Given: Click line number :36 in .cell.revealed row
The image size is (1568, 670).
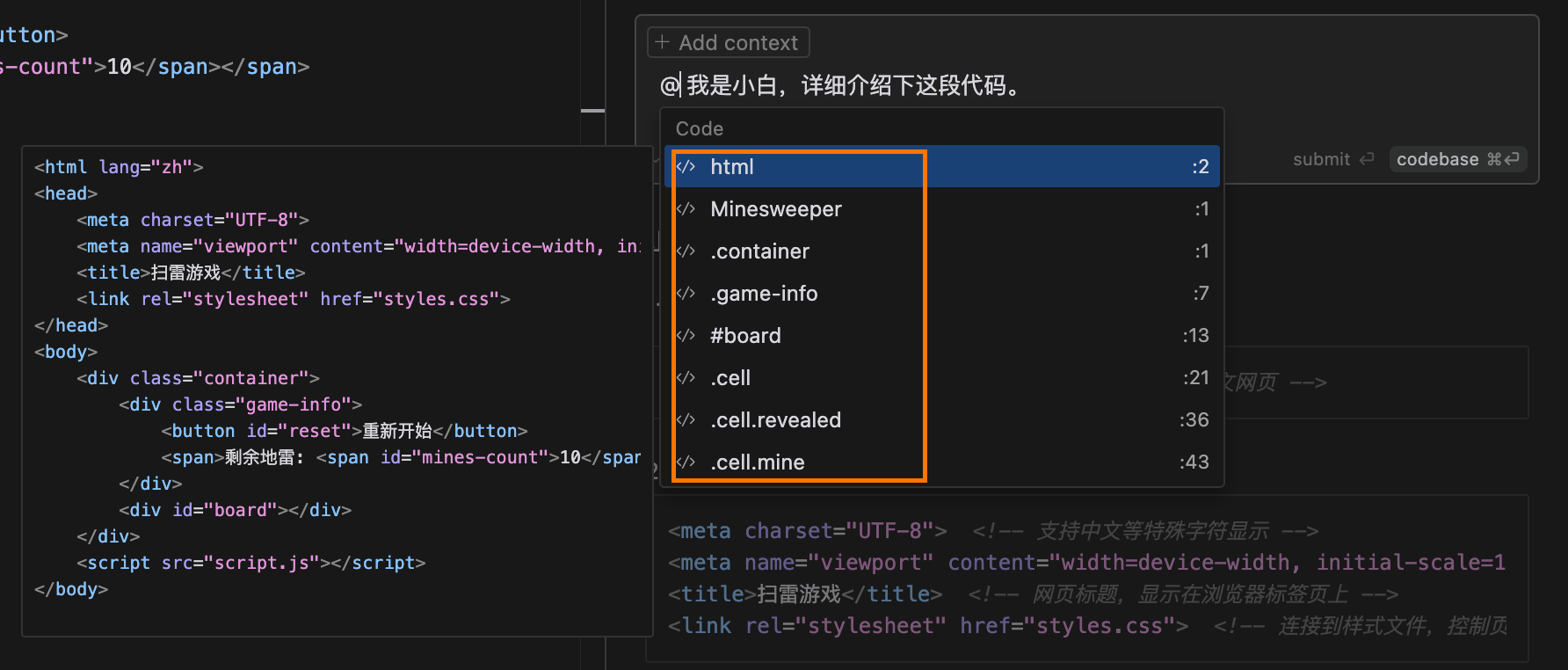Looking at the screenshot, I should [1194, 419].
